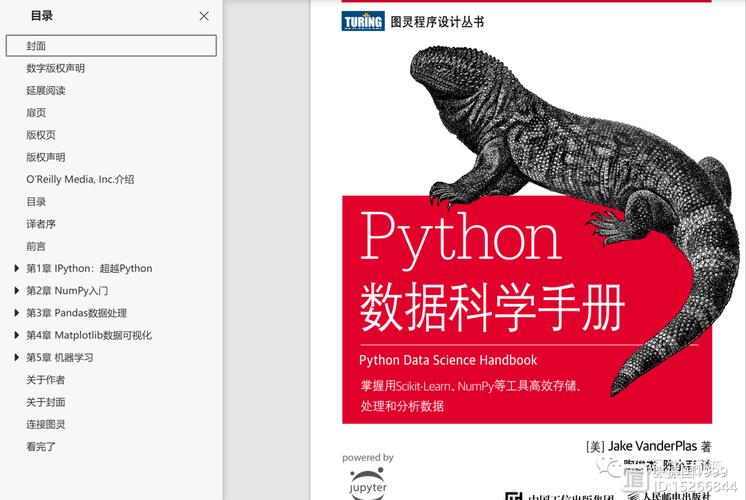Select the 封面 entry in contents

click(x=111, y=46)
